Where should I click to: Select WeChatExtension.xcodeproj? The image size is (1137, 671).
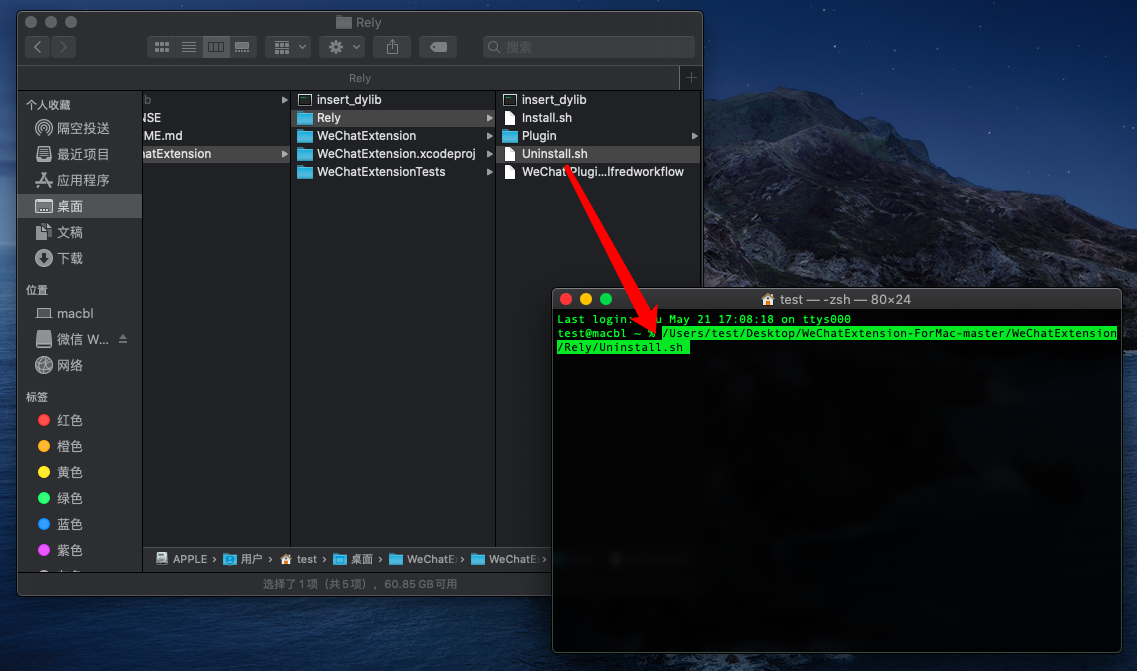[x=393, y=154]
